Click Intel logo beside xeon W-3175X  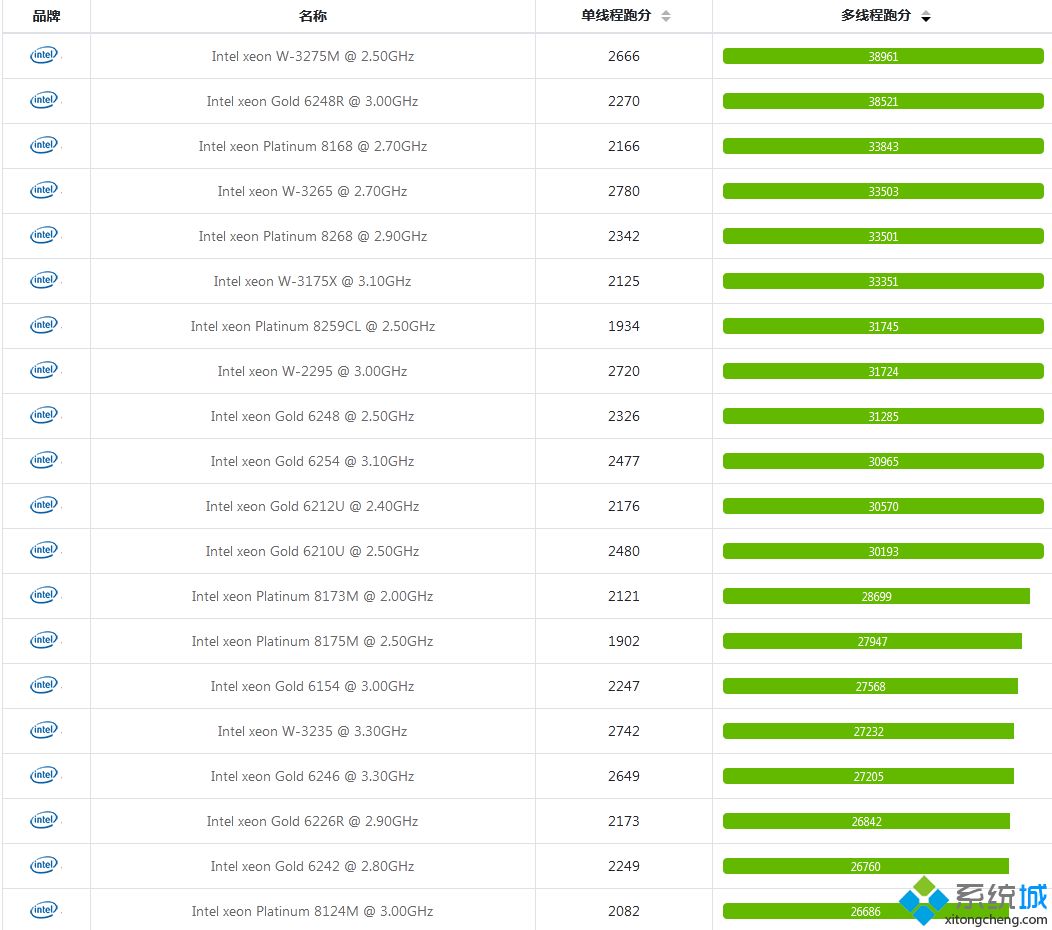click(x=44, y=280)
